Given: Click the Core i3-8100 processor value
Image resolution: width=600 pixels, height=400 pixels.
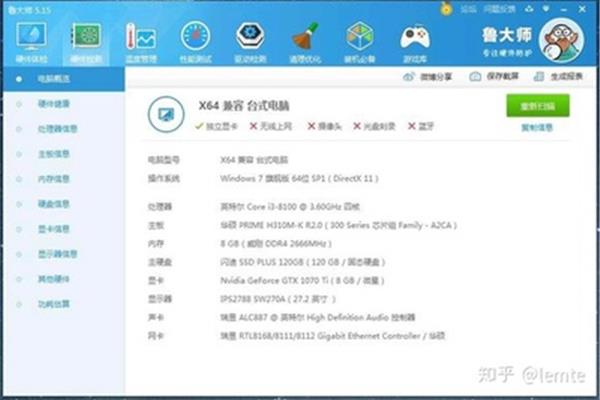Looking at the screenshot, I should (x=290, y=207).
